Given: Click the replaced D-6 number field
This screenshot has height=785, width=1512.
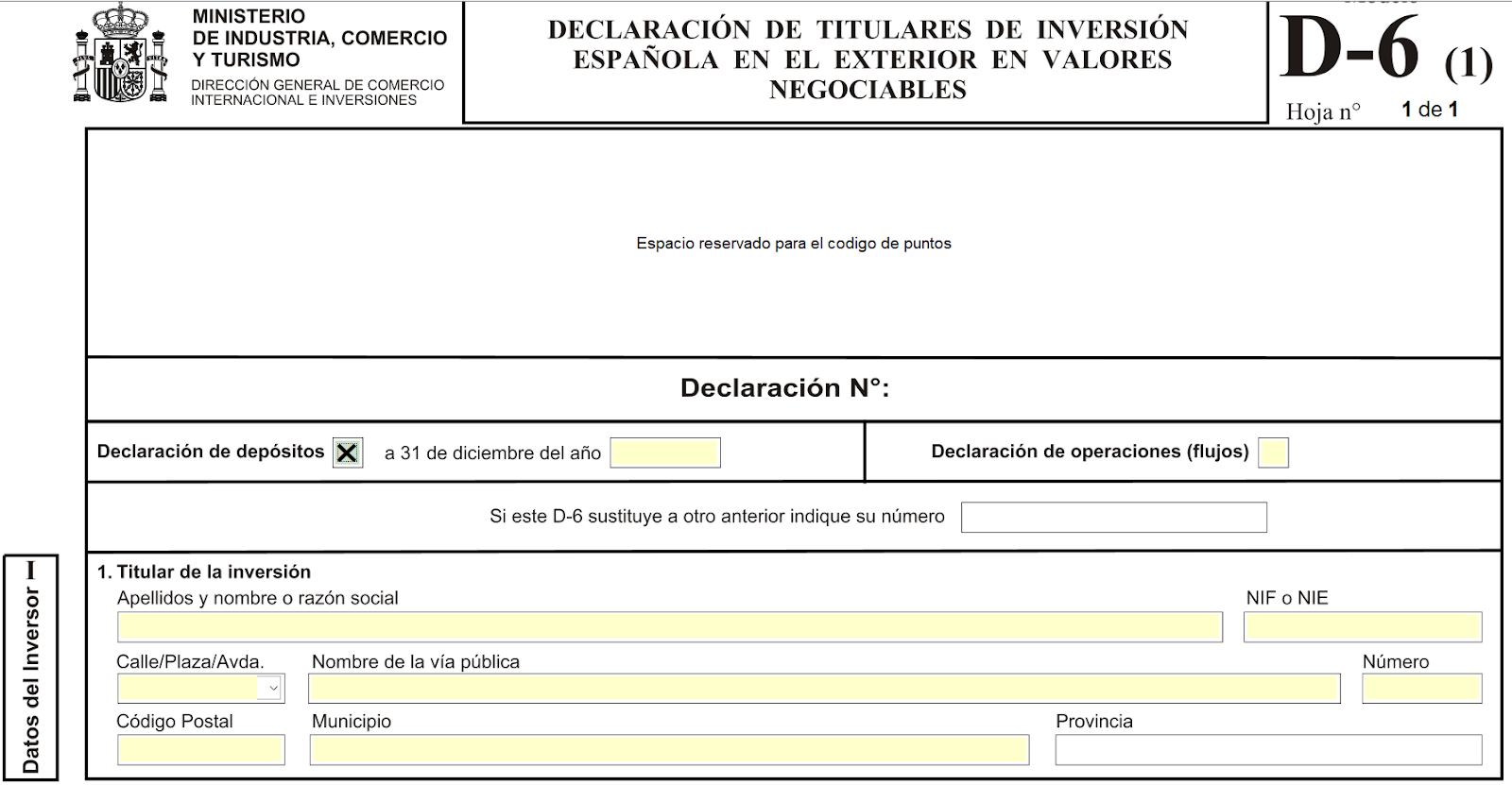Looking at the screenshot, I should click(1114, 517).
